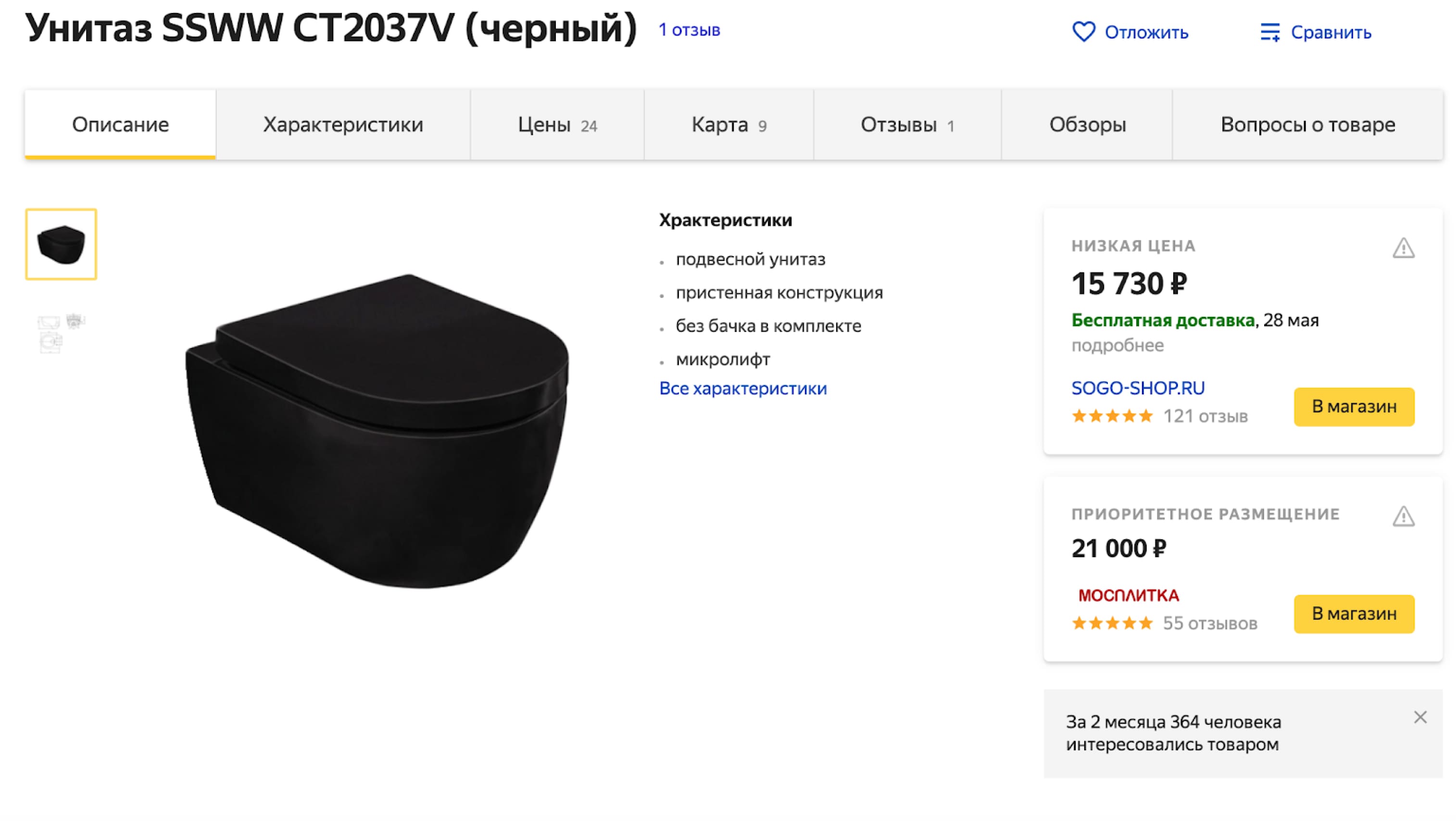Open the Обзоры tab
The image size is (1456, 821).
click(x=1087, y=124)
